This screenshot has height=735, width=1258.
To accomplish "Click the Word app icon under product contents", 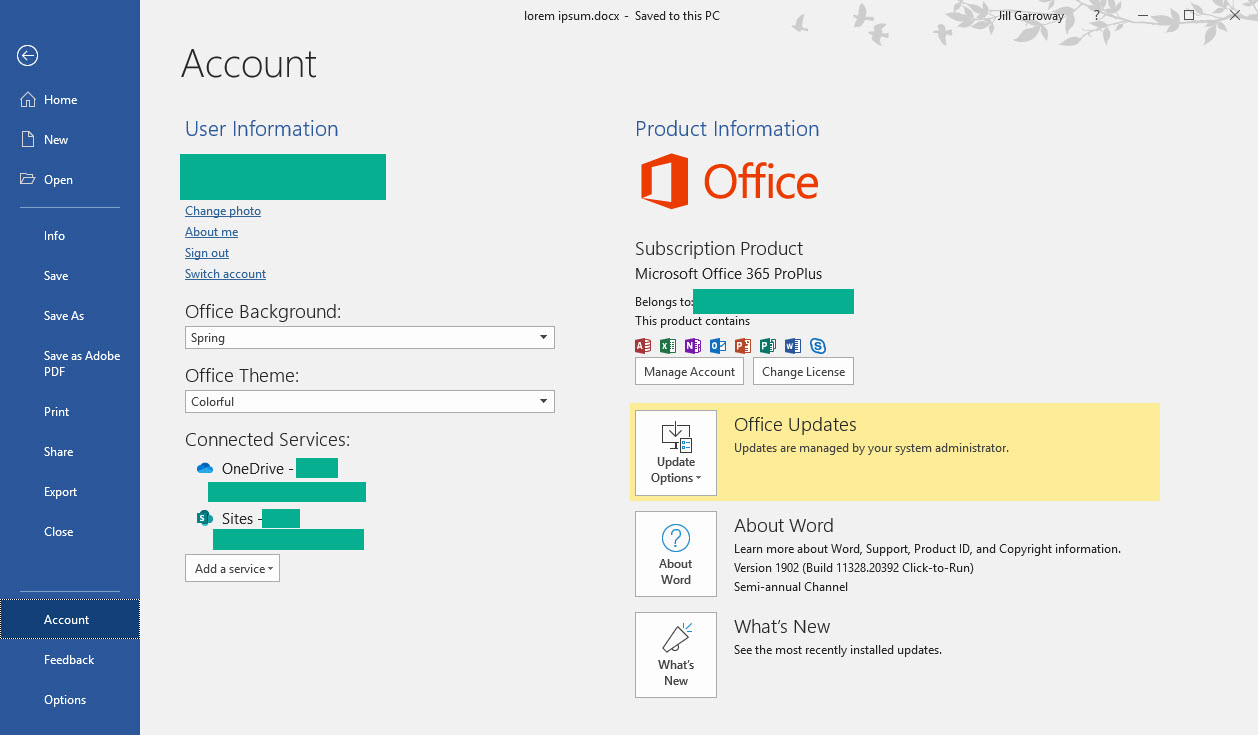I will [793, 346].
